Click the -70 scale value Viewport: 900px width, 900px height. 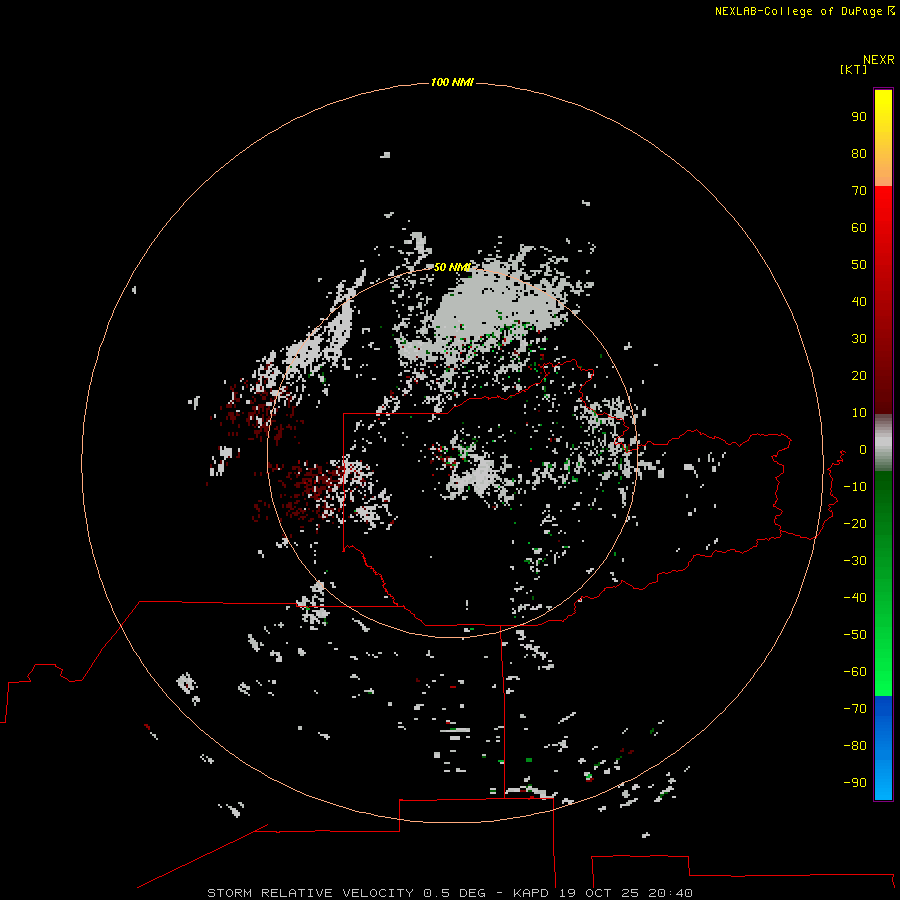click(855, 709)
